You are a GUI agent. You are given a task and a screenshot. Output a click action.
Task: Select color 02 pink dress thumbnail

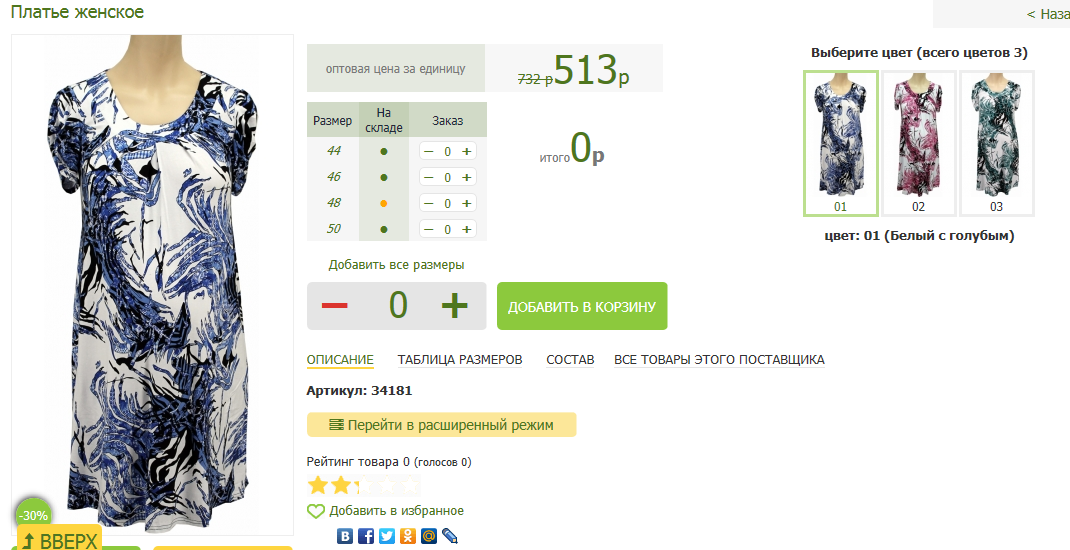click(x=919, y=143)
